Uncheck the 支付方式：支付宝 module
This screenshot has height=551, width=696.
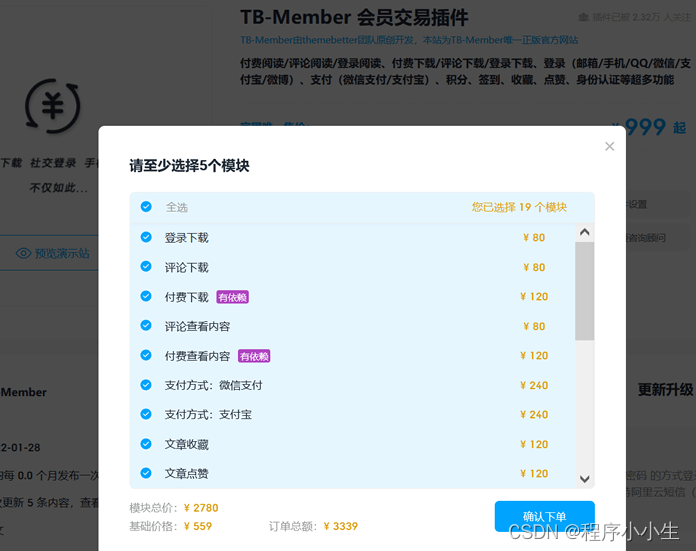tap(146, 414)
